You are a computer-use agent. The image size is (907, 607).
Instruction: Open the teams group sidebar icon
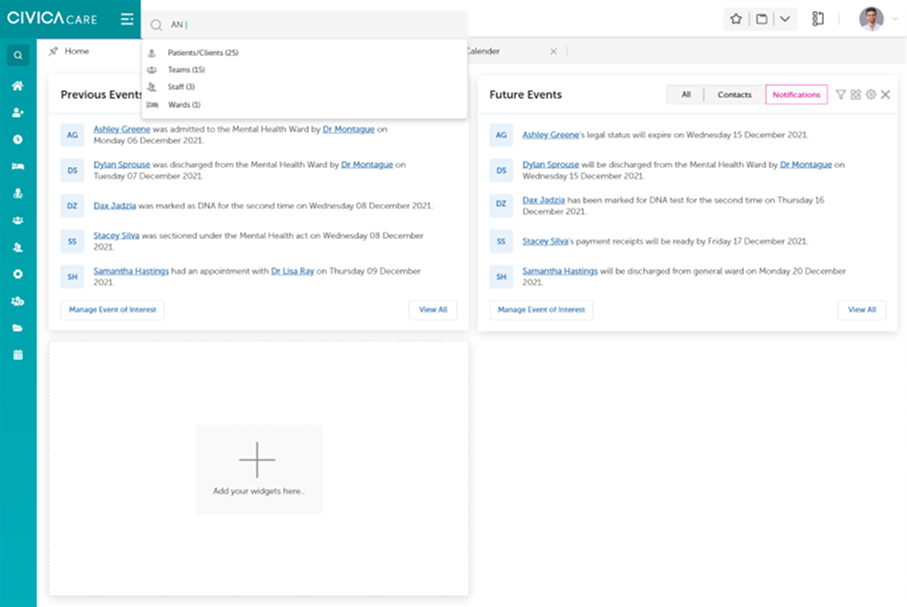(x=18, y=220)
